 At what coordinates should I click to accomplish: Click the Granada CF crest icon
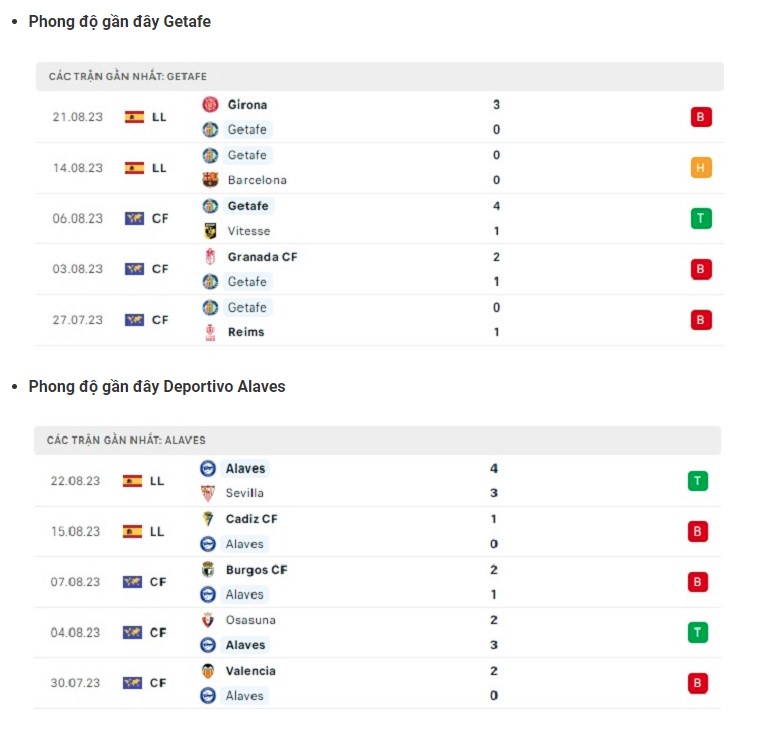pyautogui.click(x=210, y=257)
